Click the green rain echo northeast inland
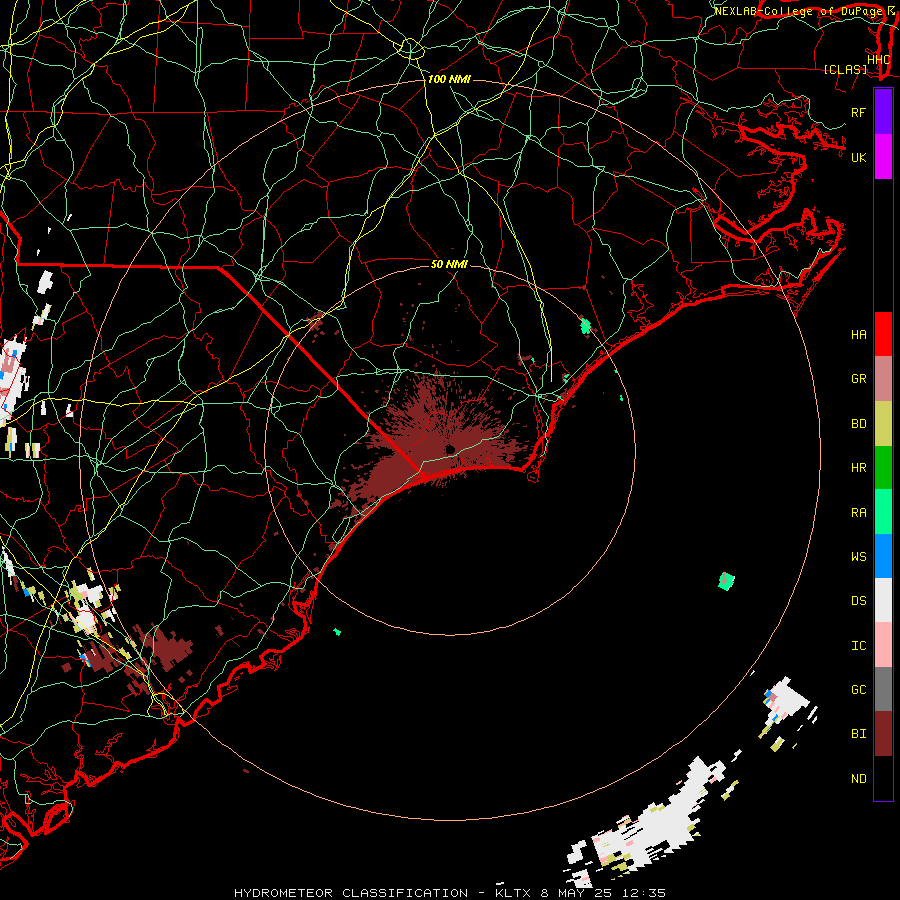Image resolution: width=900 pixels, height=900 pixels. pos(585,325)
